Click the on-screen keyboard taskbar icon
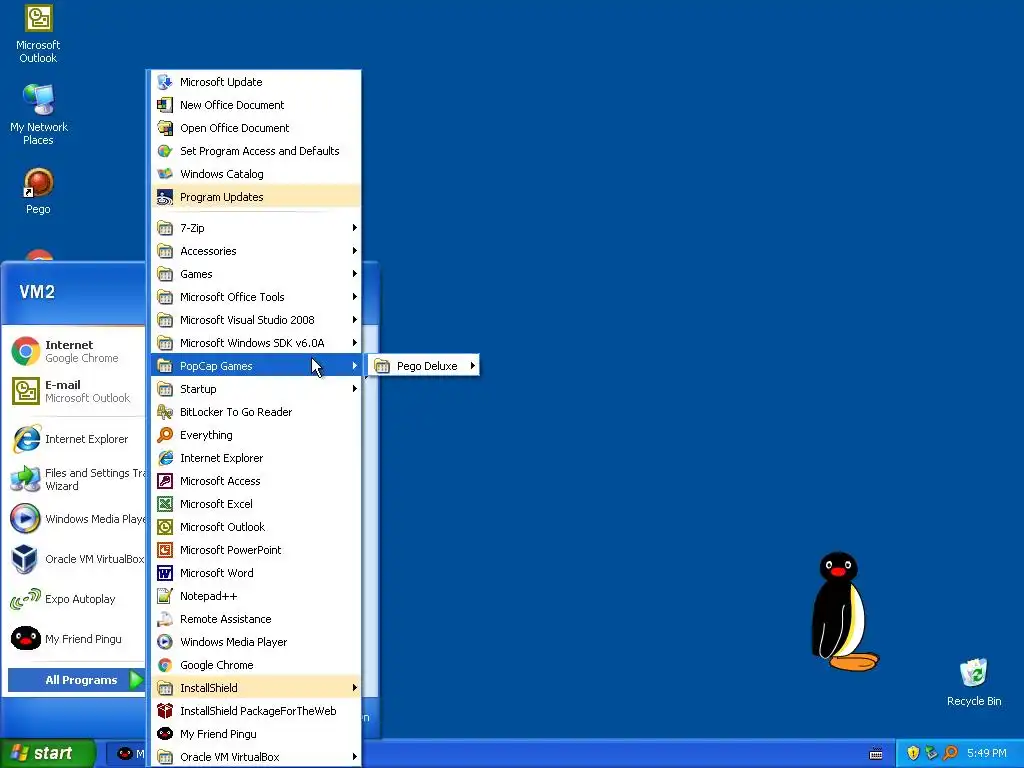Screen dimensions: 1024x768 (876, 754)
